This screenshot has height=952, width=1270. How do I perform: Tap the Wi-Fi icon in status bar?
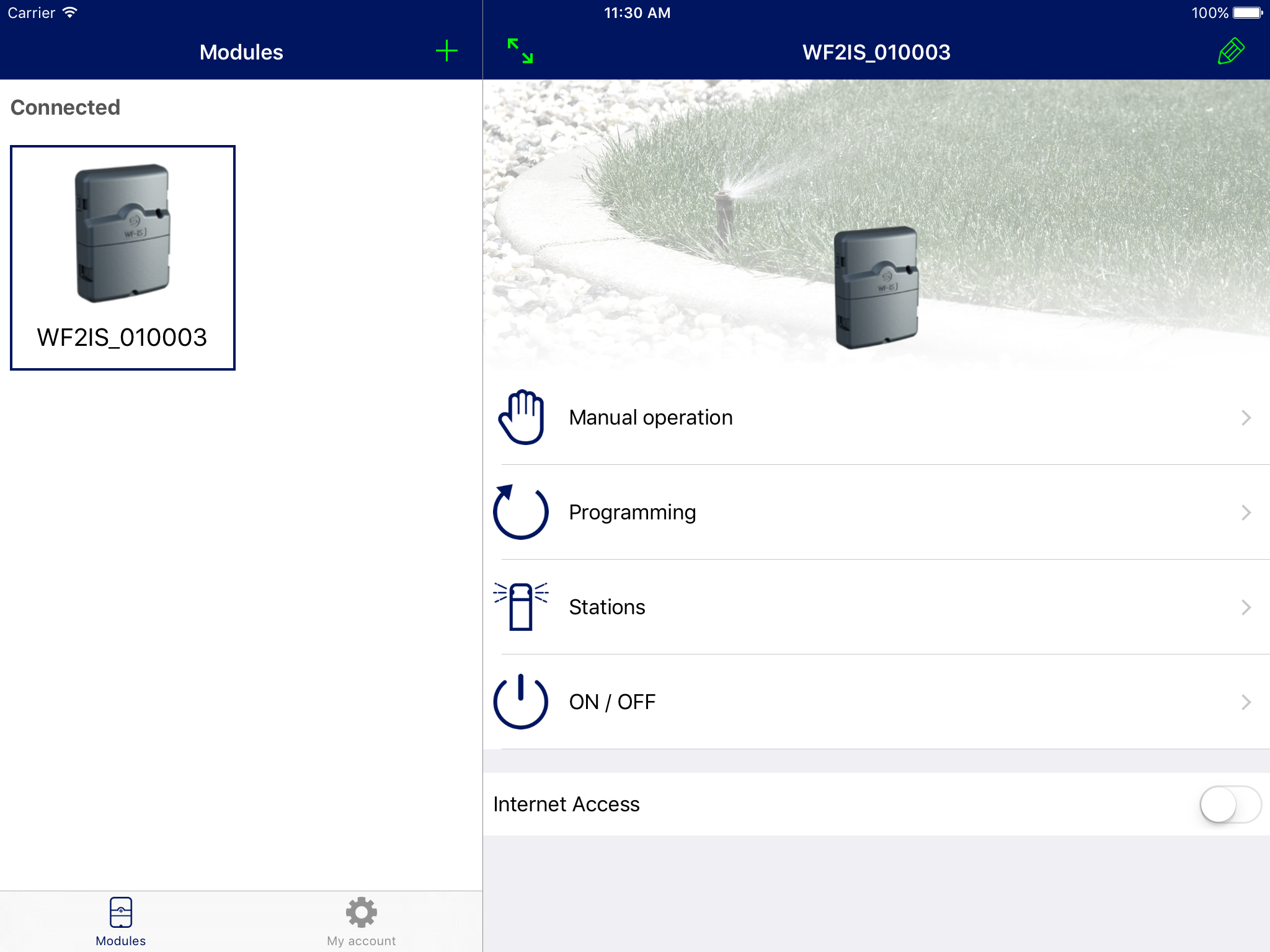click(70, 12)
